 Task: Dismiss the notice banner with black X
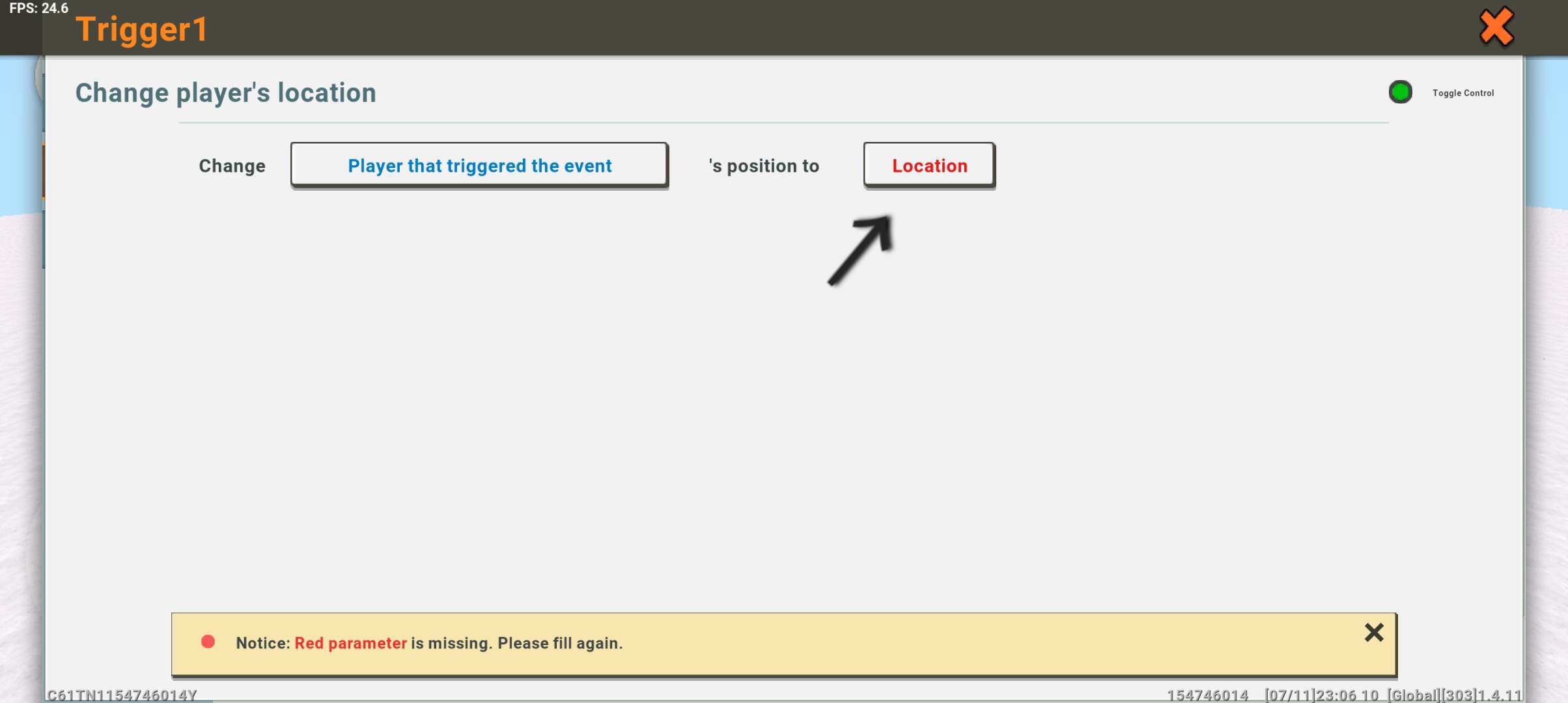pyautogui.click(x=1373, y=632)
